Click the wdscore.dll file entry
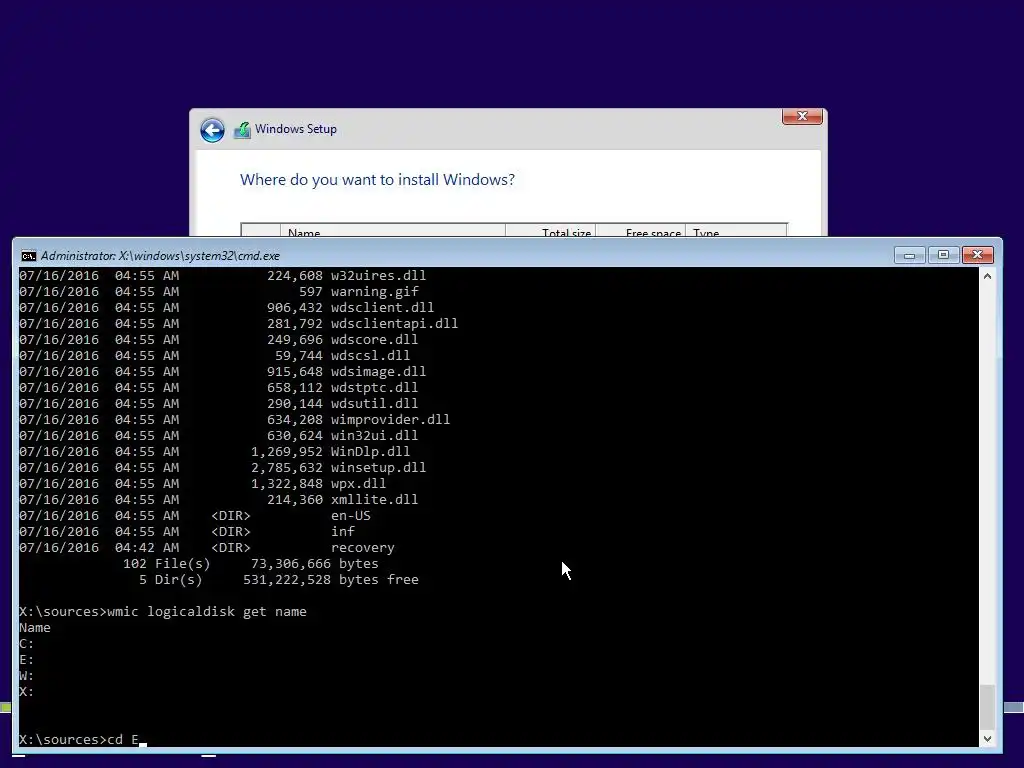 tap(218, 340)
